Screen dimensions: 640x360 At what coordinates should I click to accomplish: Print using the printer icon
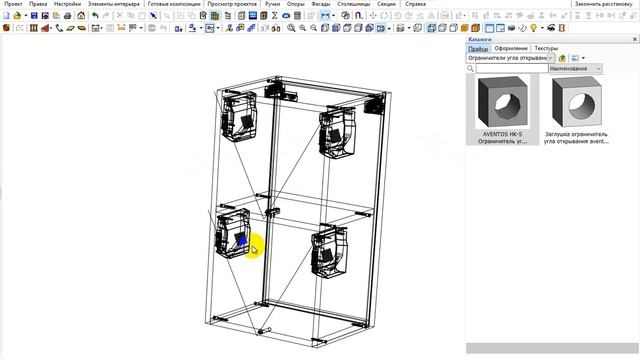tap(68, 16)
